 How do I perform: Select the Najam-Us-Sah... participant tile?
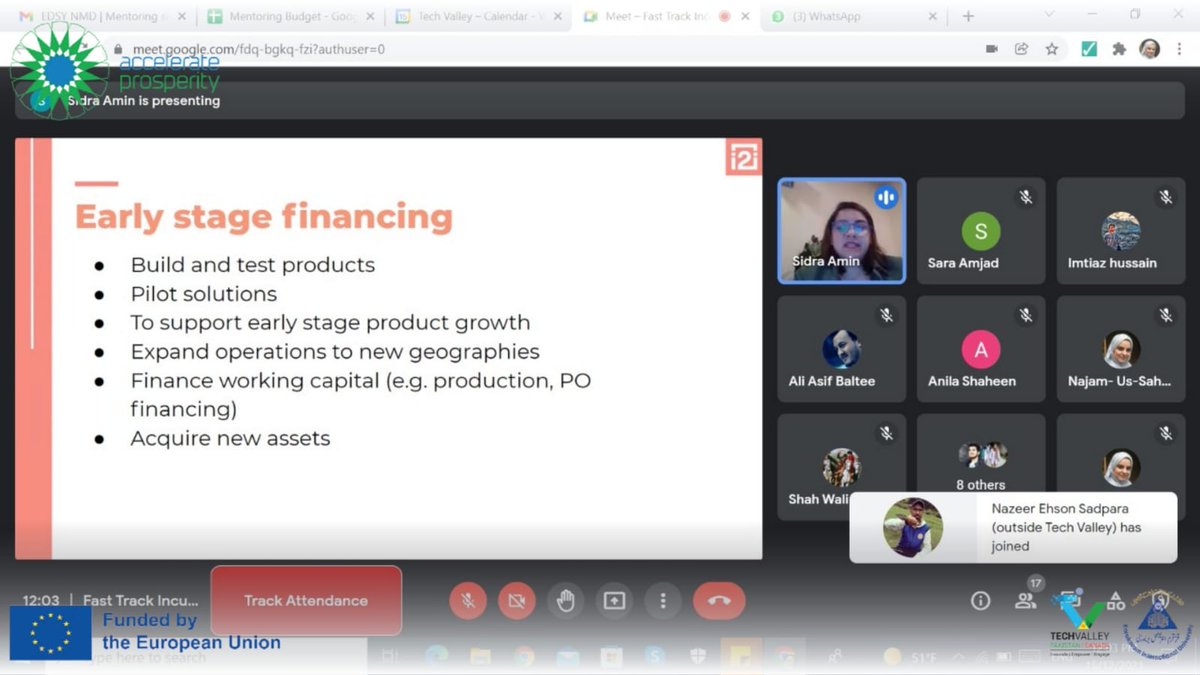1121,349
